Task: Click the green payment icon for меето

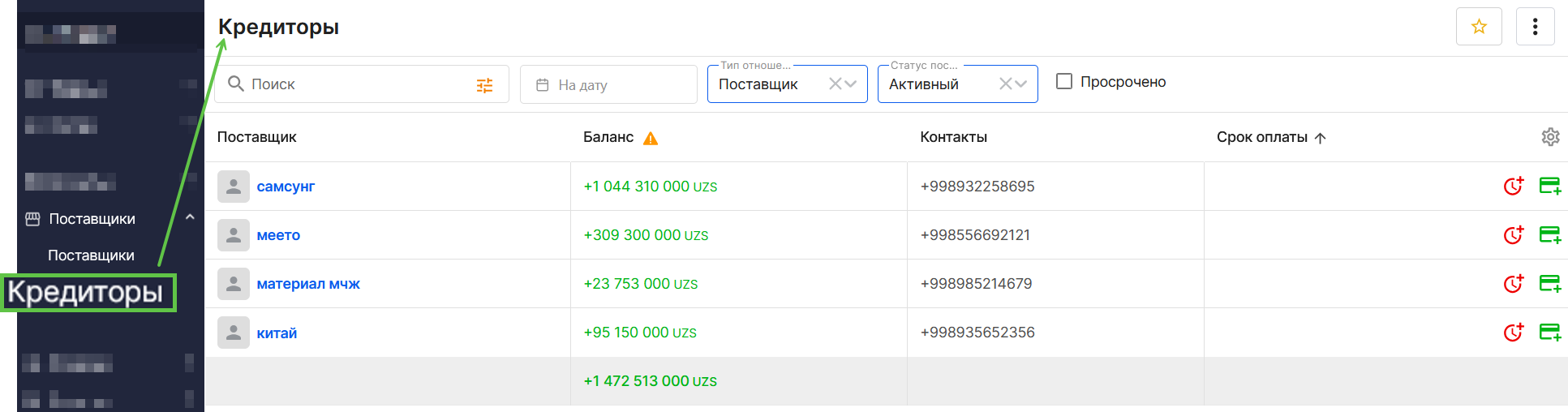Action: coord(1549,235)
